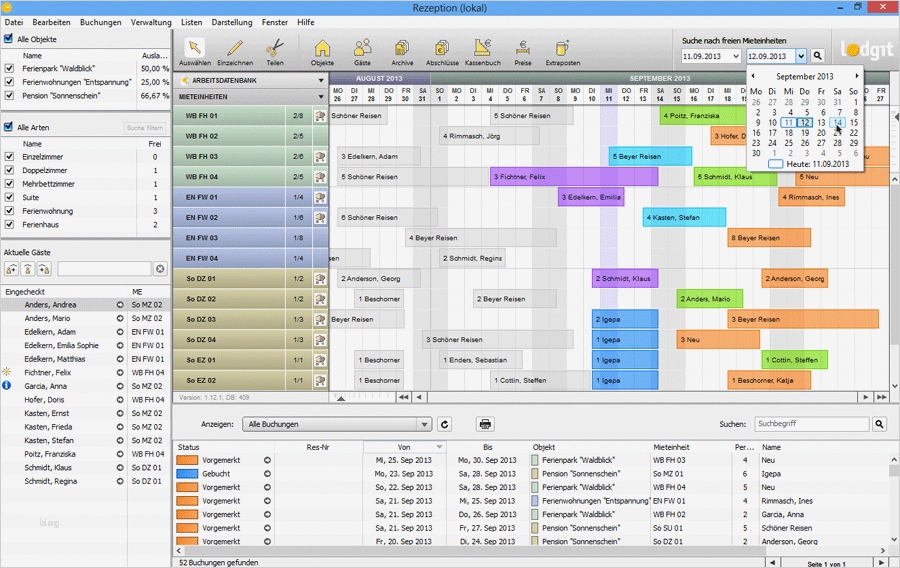The height and width of the screenshot is (568, 900).
Task: Open the Bearbeiten menu
Action: (x=51, y=22)
